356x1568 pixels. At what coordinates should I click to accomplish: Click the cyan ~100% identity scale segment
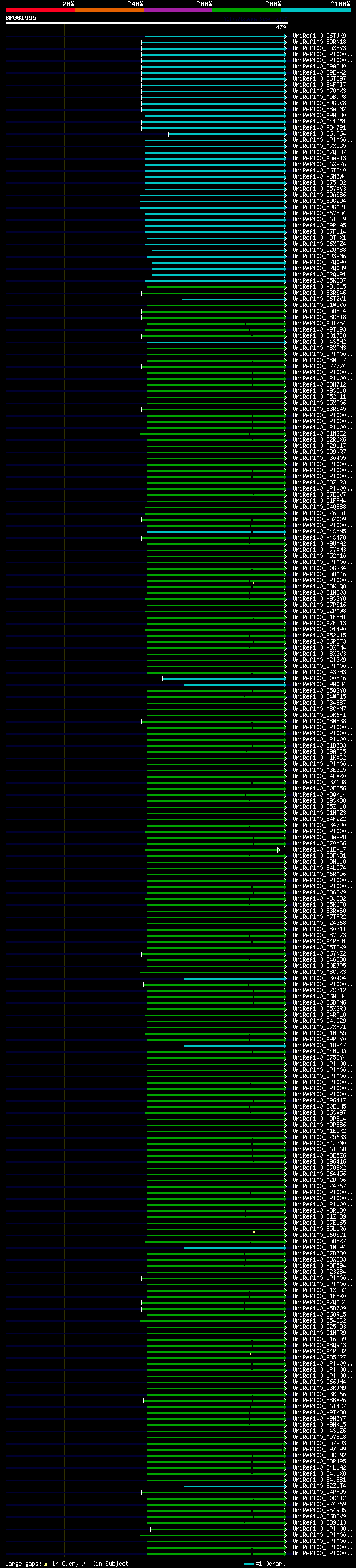pyautogui.click(x=316, y=11)
